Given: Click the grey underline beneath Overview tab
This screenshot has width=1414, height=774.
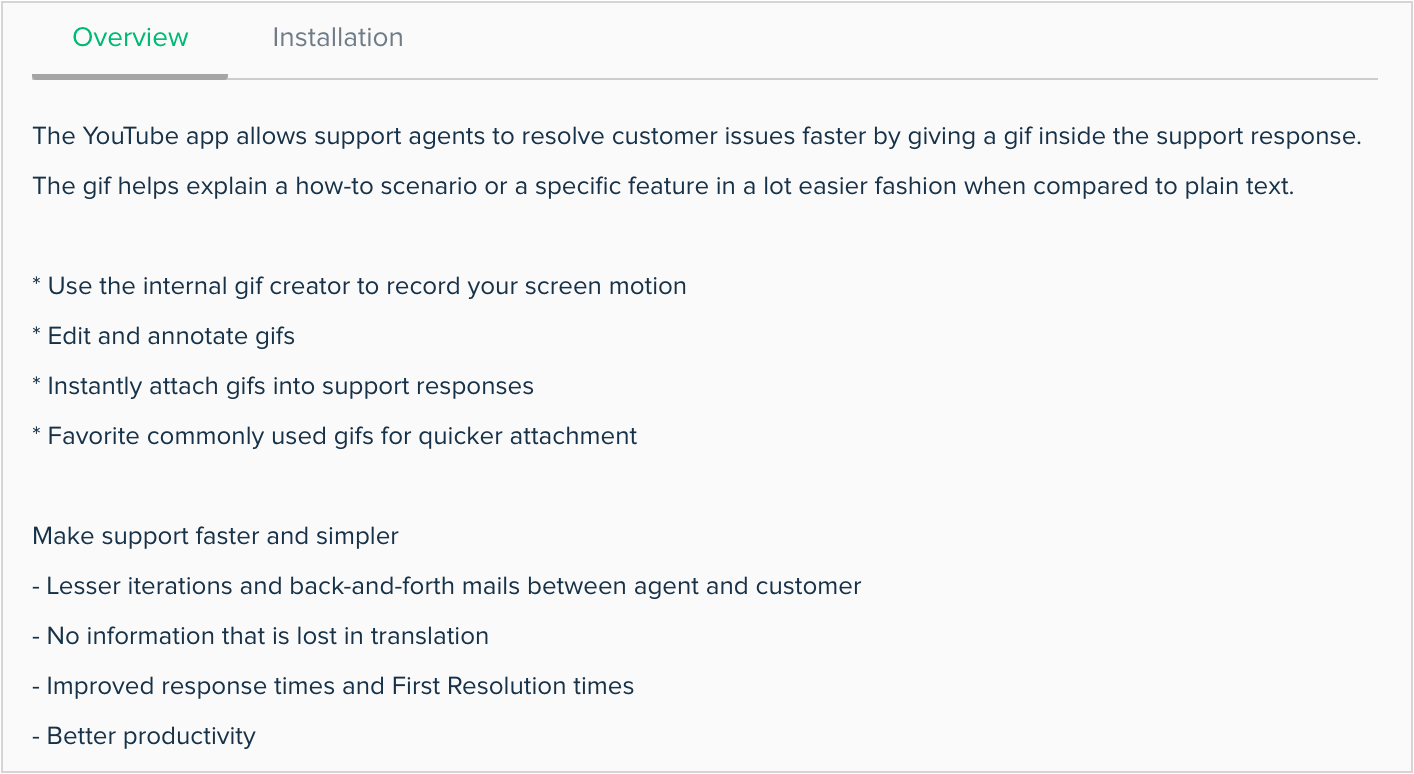Looking at the screenshot, I should coord(130,76).
